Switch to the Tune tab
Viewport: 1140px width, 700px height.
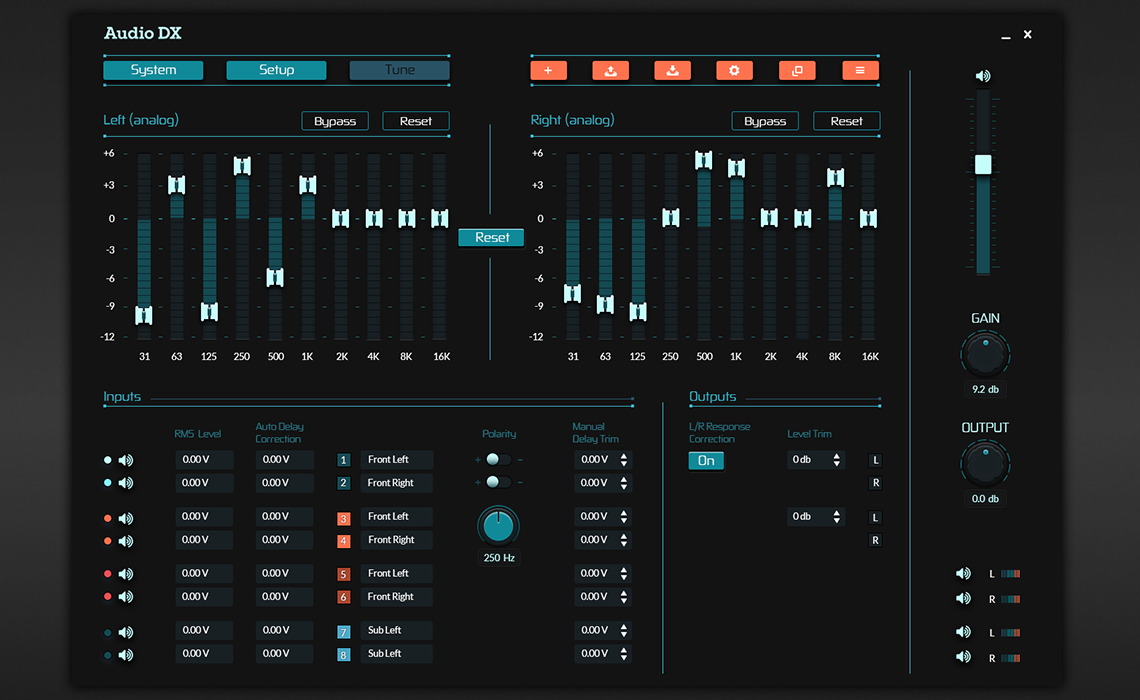pos(399,70)
